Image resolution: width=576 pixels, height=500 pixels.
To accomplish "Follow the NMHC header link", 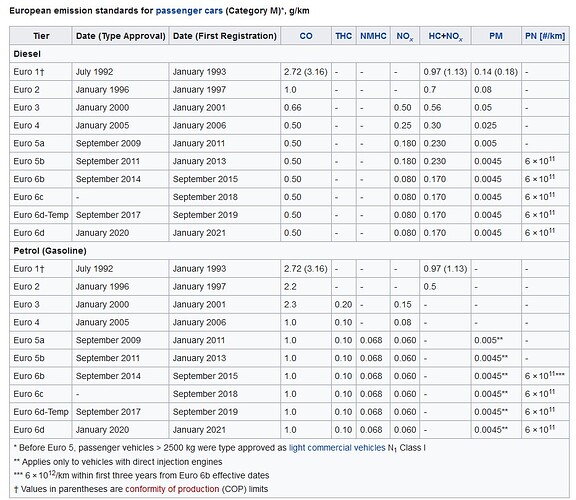I will point(373,36).
